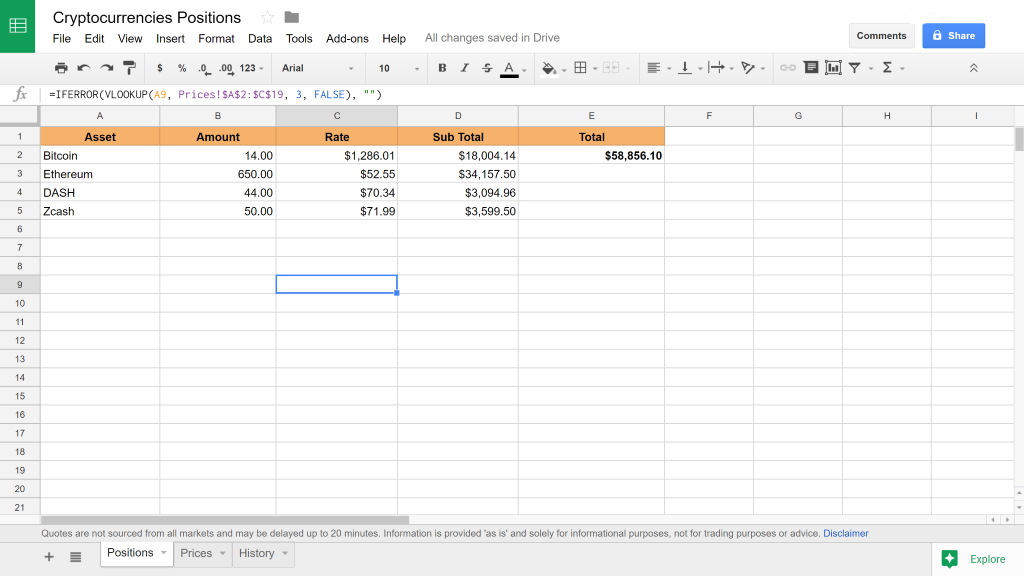Open the Functions sigma menu
This screenshot has width=1024, height=576.
tap(887, 67)
